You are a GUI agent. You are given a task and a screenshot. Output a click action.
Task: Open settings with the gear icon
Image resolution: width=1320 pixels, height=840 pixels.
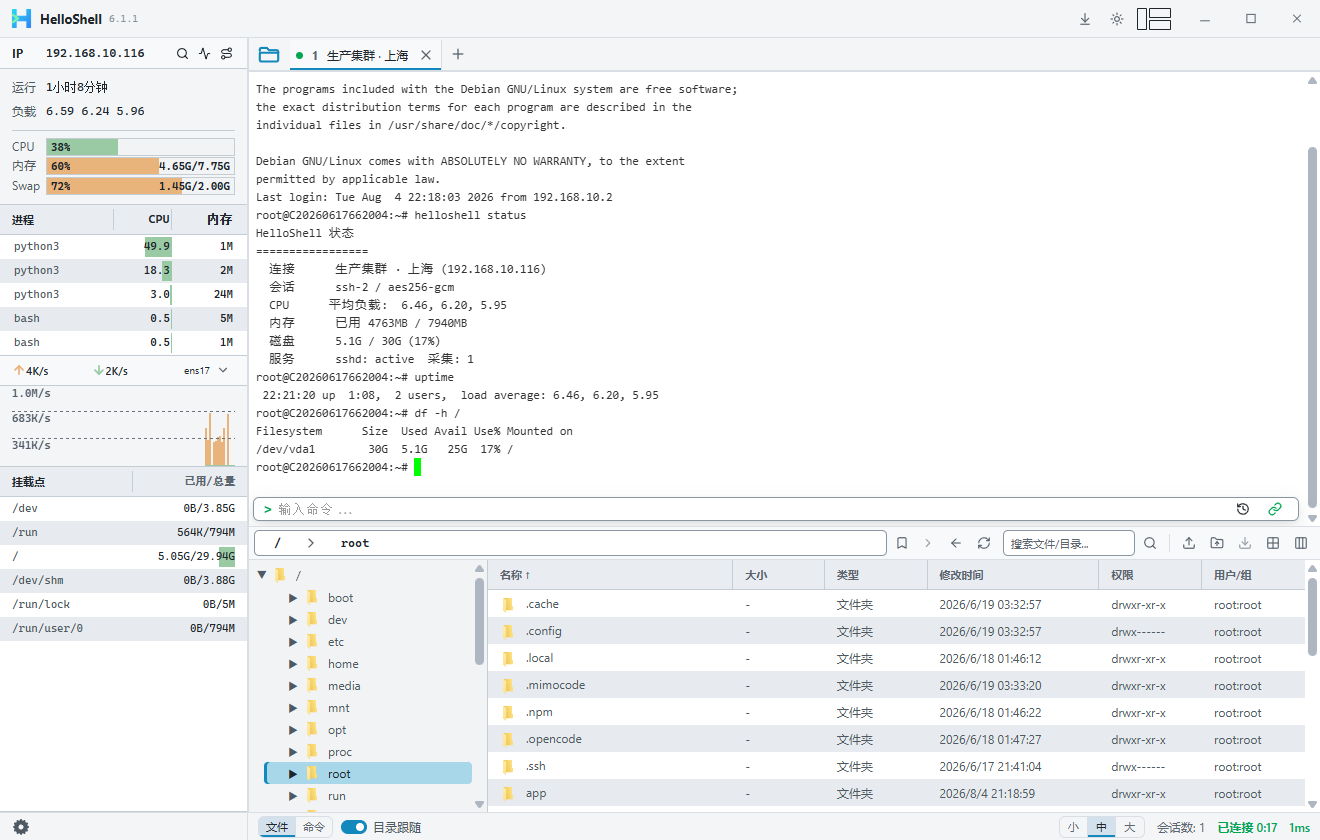tap(21, 827)
